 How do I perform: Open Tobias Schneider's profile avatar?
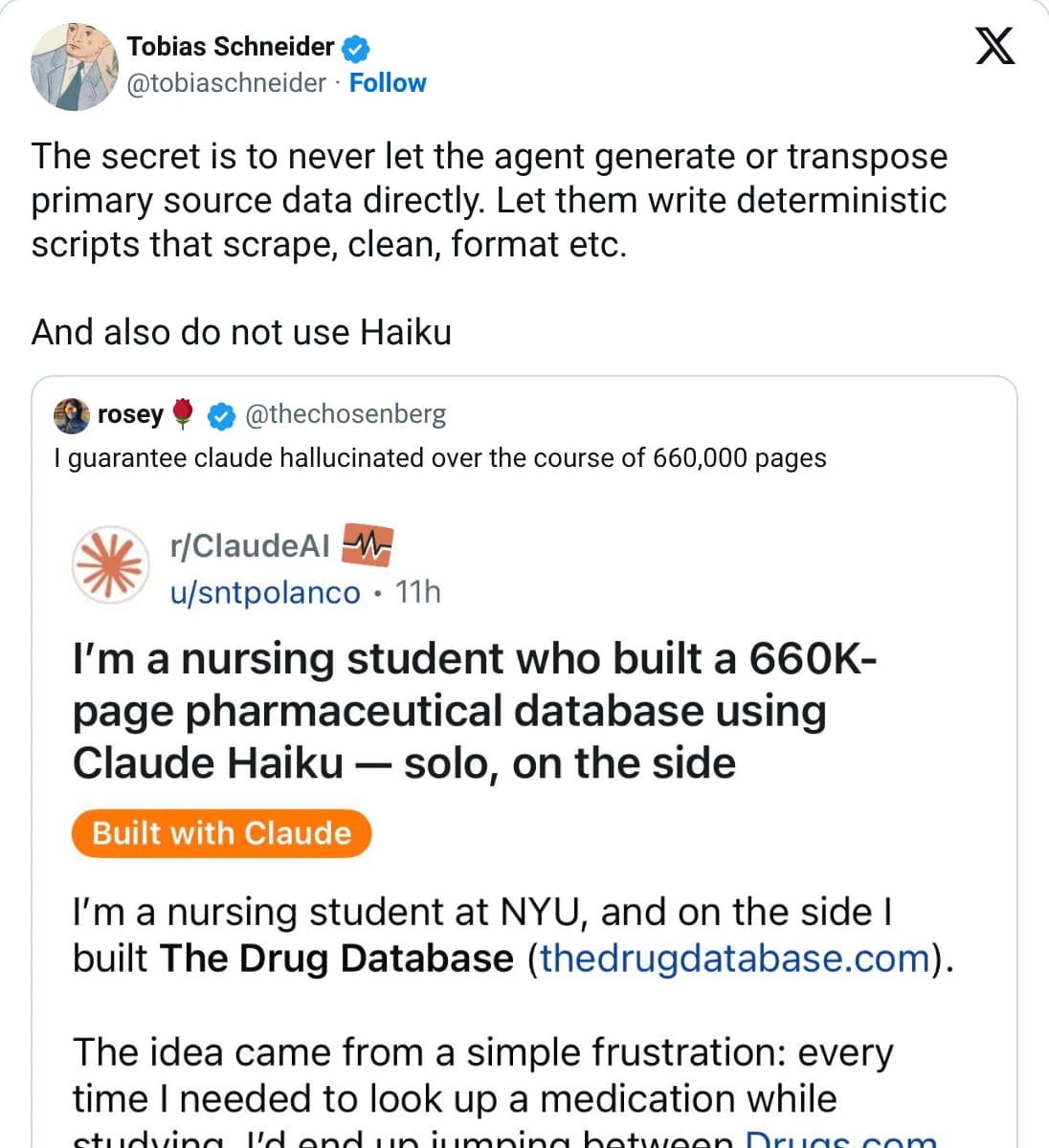pos(75,67)
